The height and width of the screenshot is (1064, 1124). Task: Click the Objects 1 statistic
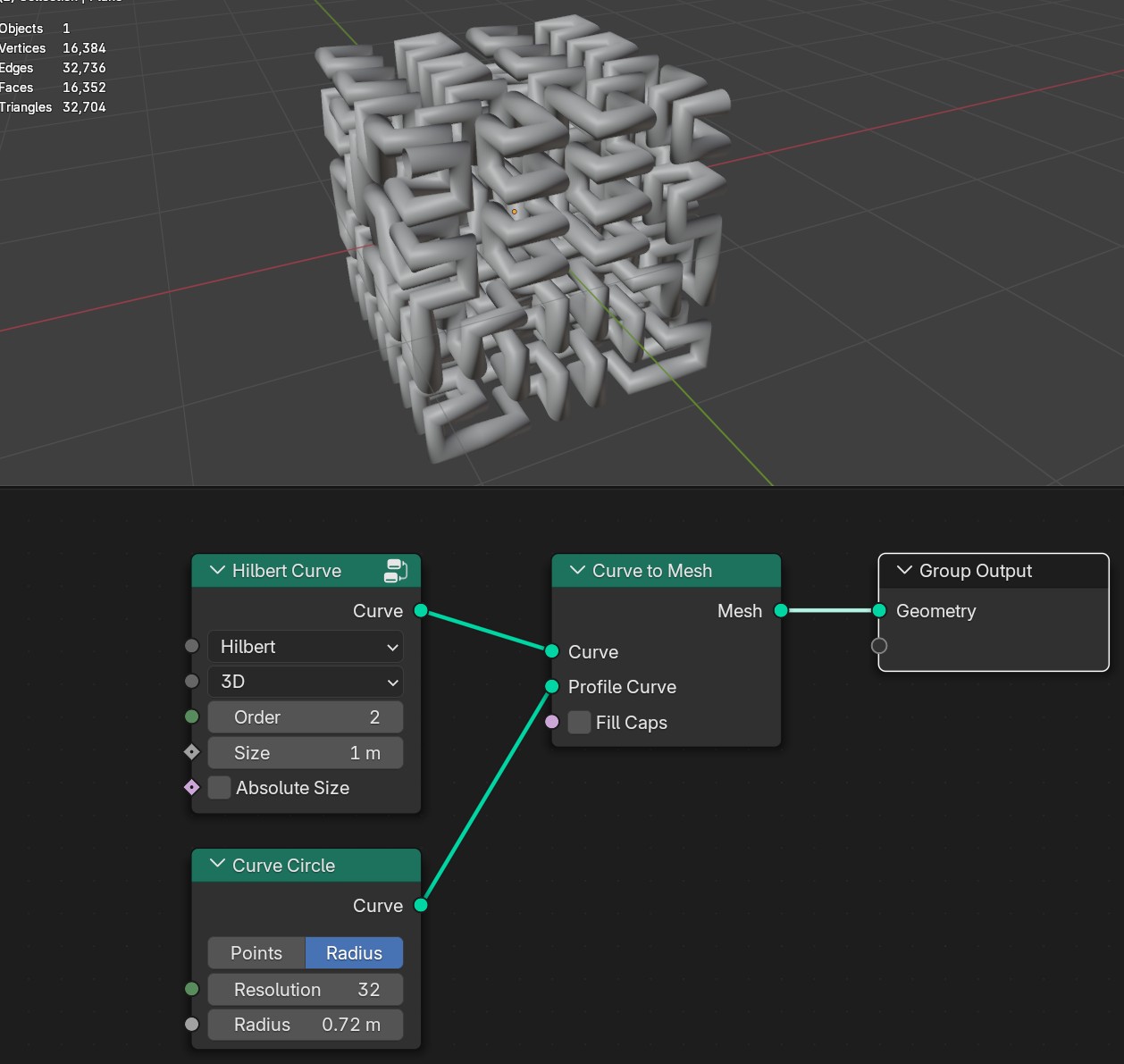pos(35,29)
